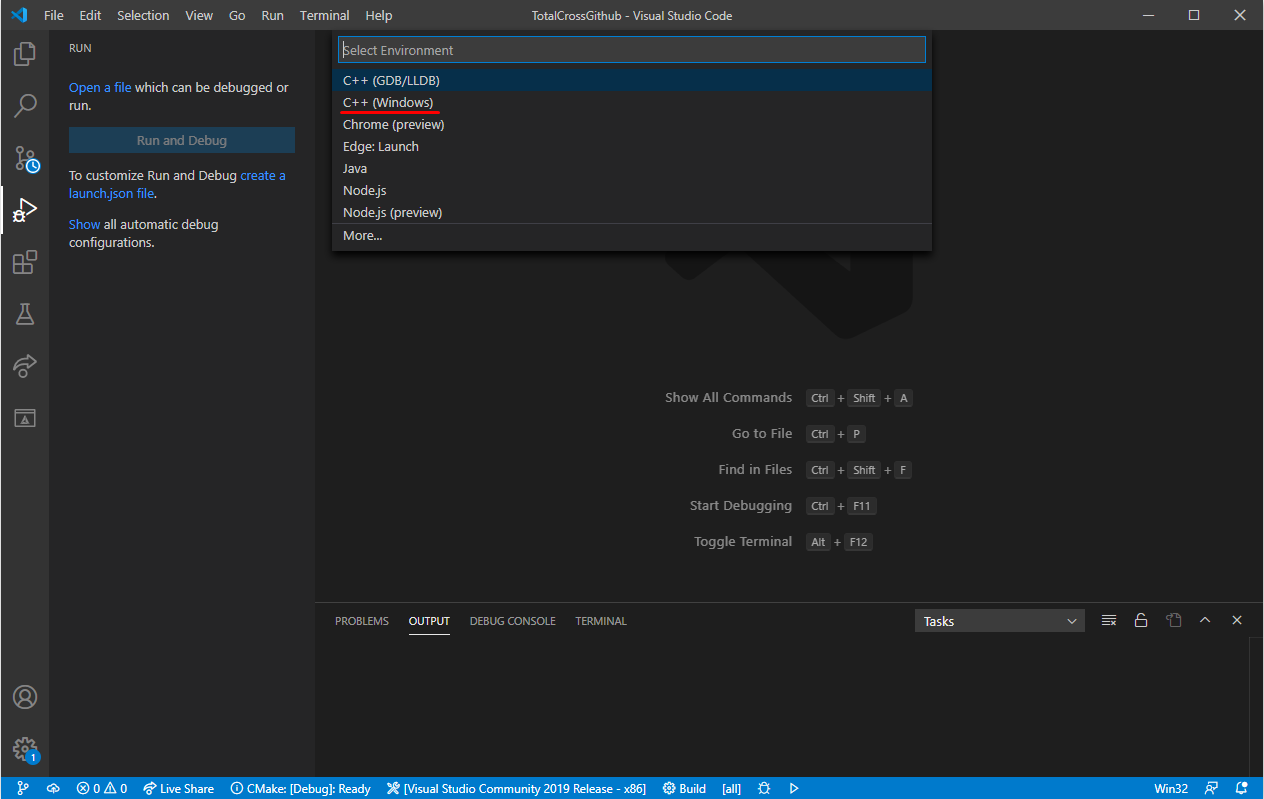Screen dimensions: 1264x799
Task: Switch to the DEBUG CONSOLE tab
Action: pos(512,621)
